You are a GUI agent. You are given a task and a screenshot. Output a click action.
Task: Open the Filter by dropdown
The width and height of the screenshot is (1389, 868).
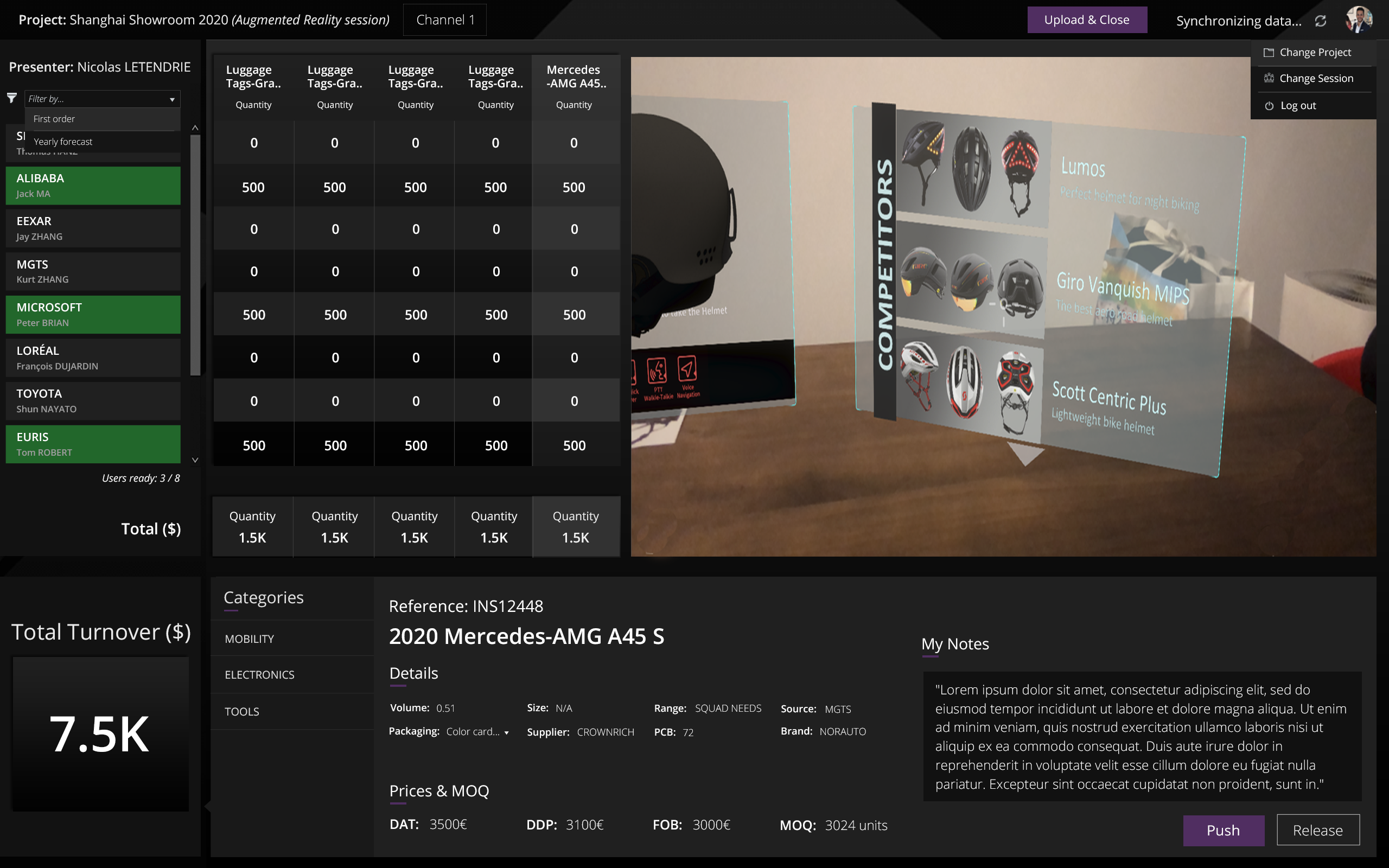point(102,99)
